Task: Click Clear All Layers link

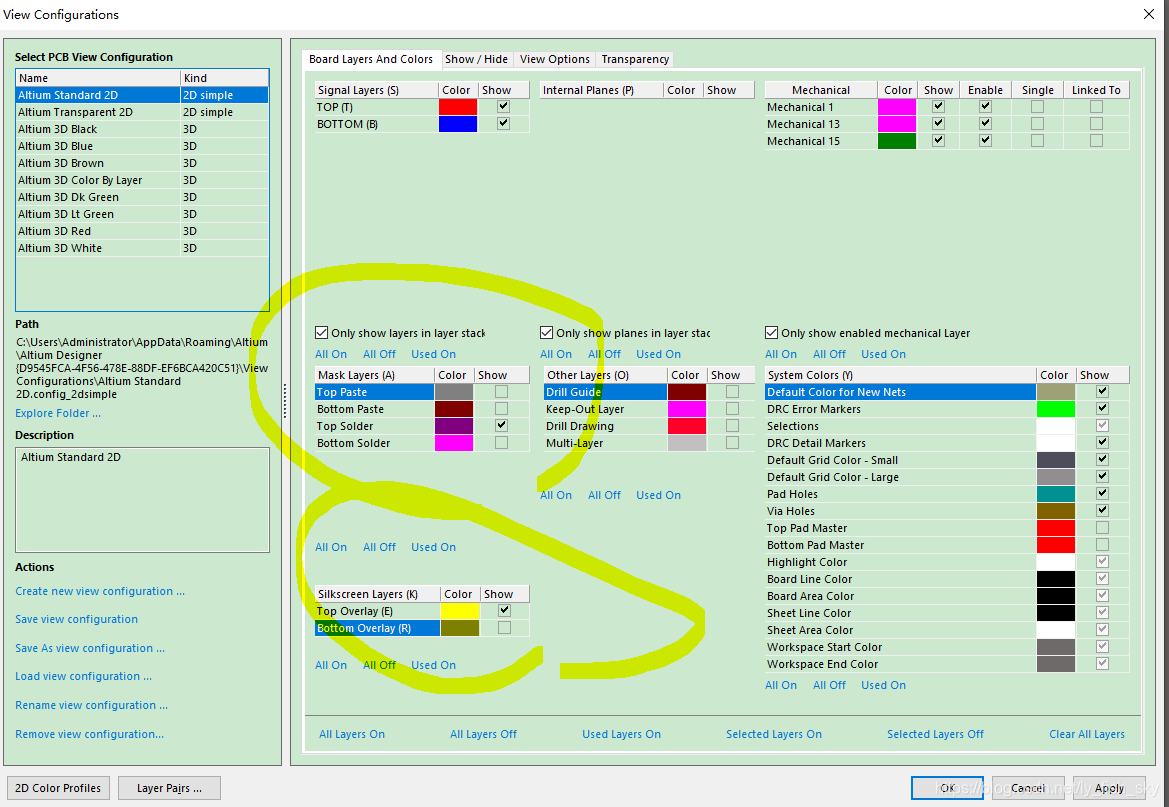Action: [1087, 734]
